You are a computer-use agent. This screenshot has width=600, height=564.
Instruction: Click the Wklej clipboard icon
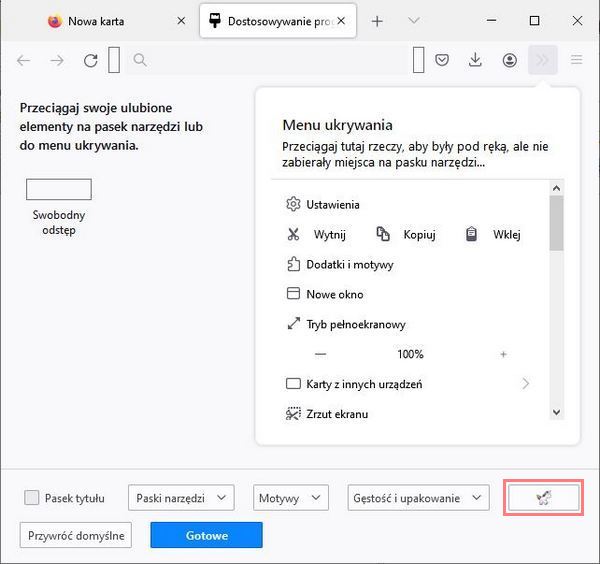coord(471,235)
